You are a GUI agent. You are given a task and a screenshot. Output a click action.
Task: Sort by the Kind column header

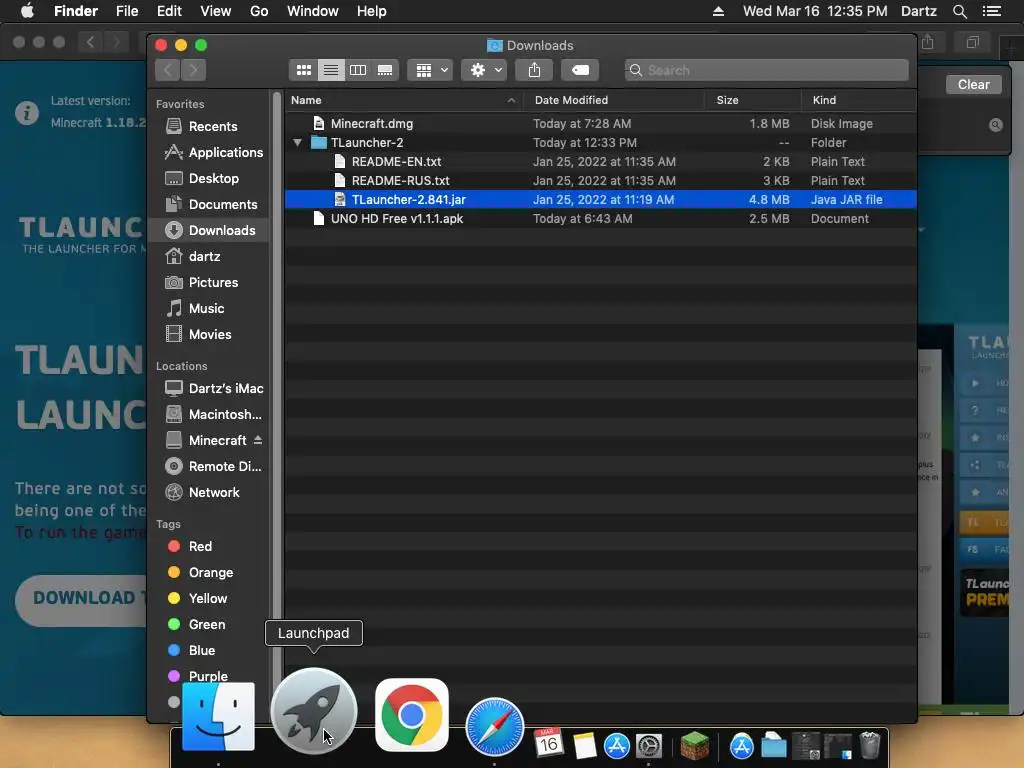(859, 100)
